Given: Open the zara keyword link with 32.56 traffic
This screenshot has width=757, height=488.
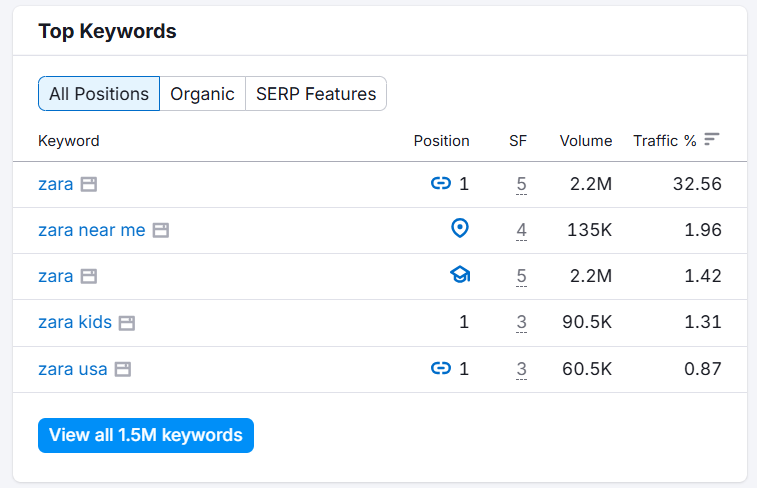Looking at the screenshot, I should pyautogui.click(x=56, y=184).
